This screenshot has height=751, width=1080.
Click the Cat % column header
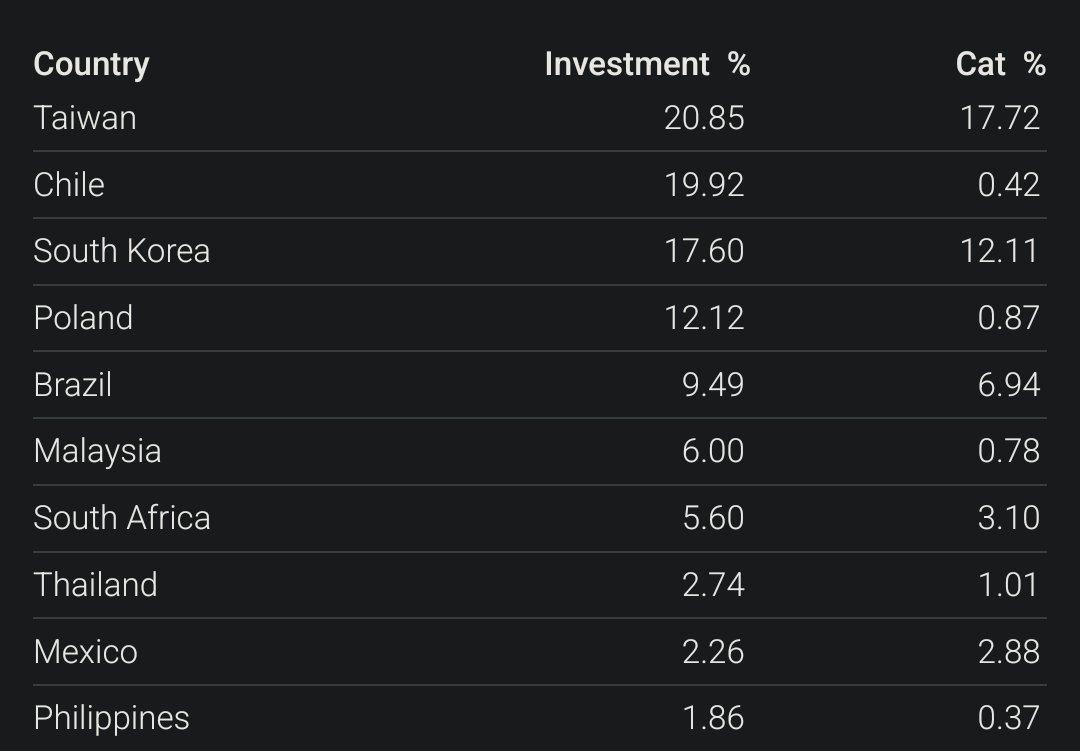pyautogui.click(x=1001, y=64)
